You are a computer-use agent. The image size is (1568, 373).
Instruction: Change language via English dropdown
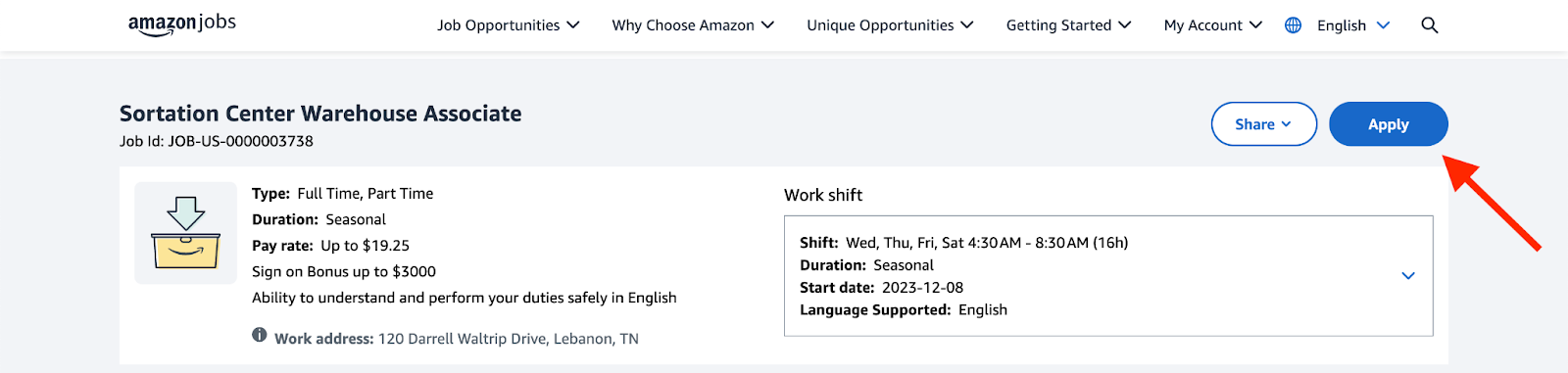click(x=1353, y=25)
